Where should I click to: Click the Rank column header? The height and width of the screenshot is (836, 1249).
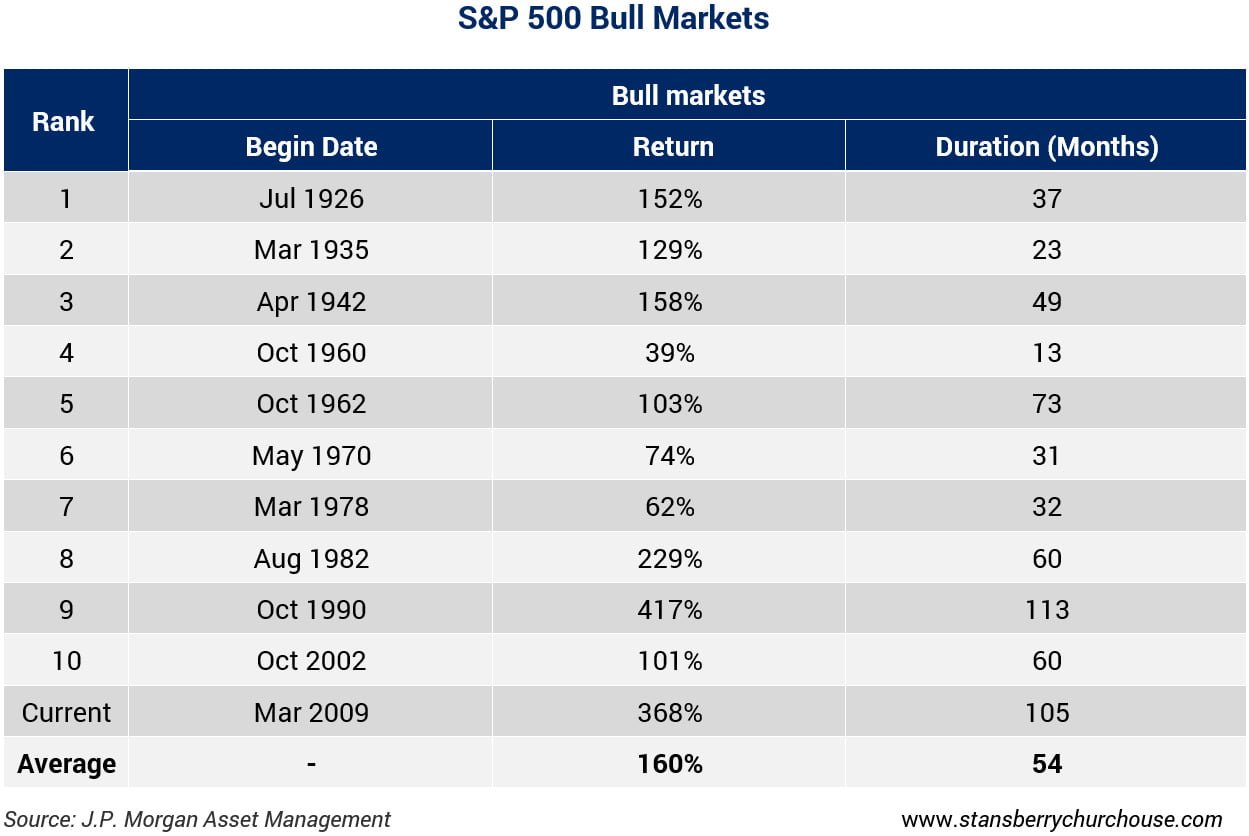[x=63, y=121]
